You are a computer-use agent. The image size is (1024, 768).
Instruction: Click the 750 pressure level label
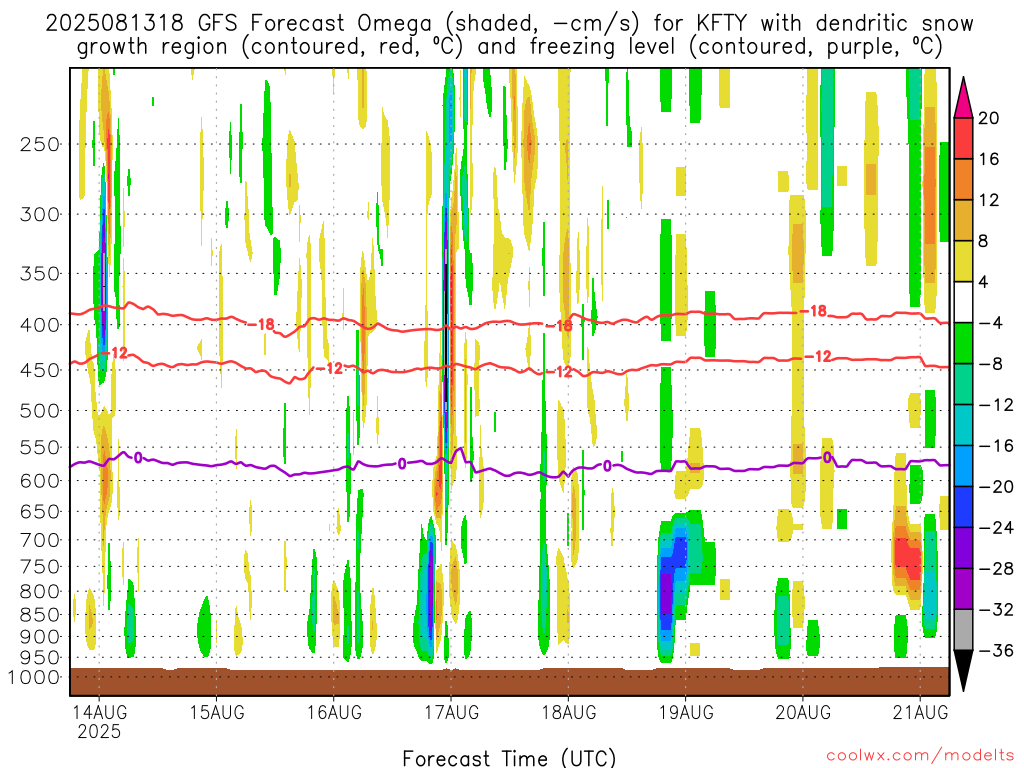[40, 567]
